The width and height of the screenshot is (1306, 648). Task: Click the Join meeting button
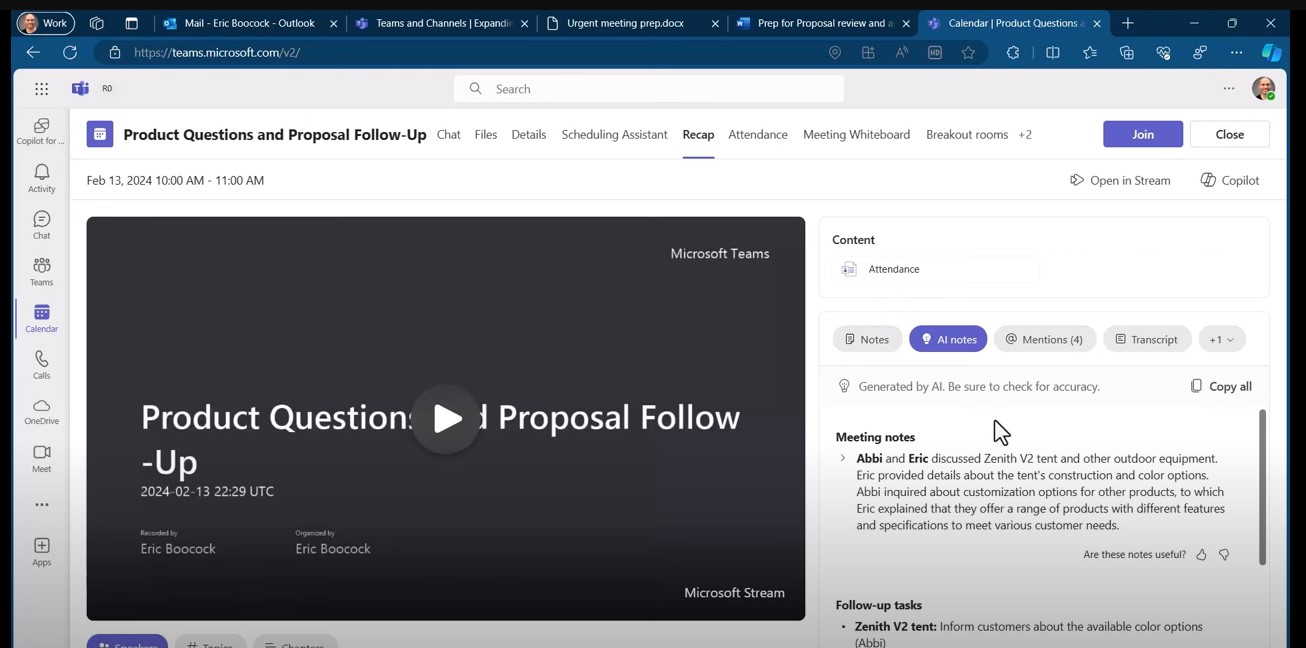pos(1142,134)
